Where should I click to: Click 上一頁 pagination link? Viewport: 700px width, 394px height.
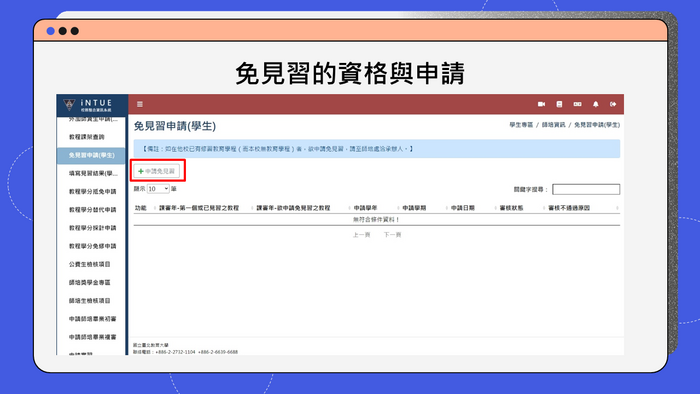(x=361, y=235)
